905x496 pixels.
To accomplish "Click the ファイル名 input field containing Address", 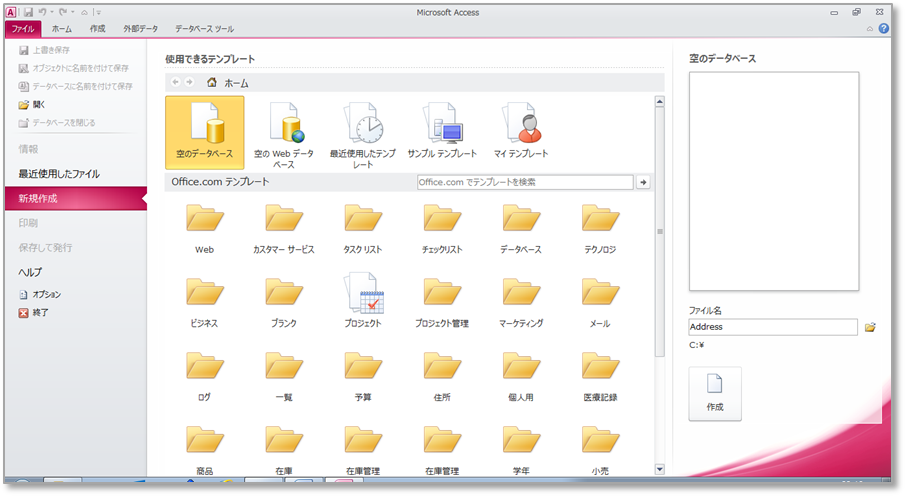I will [773, 327].
